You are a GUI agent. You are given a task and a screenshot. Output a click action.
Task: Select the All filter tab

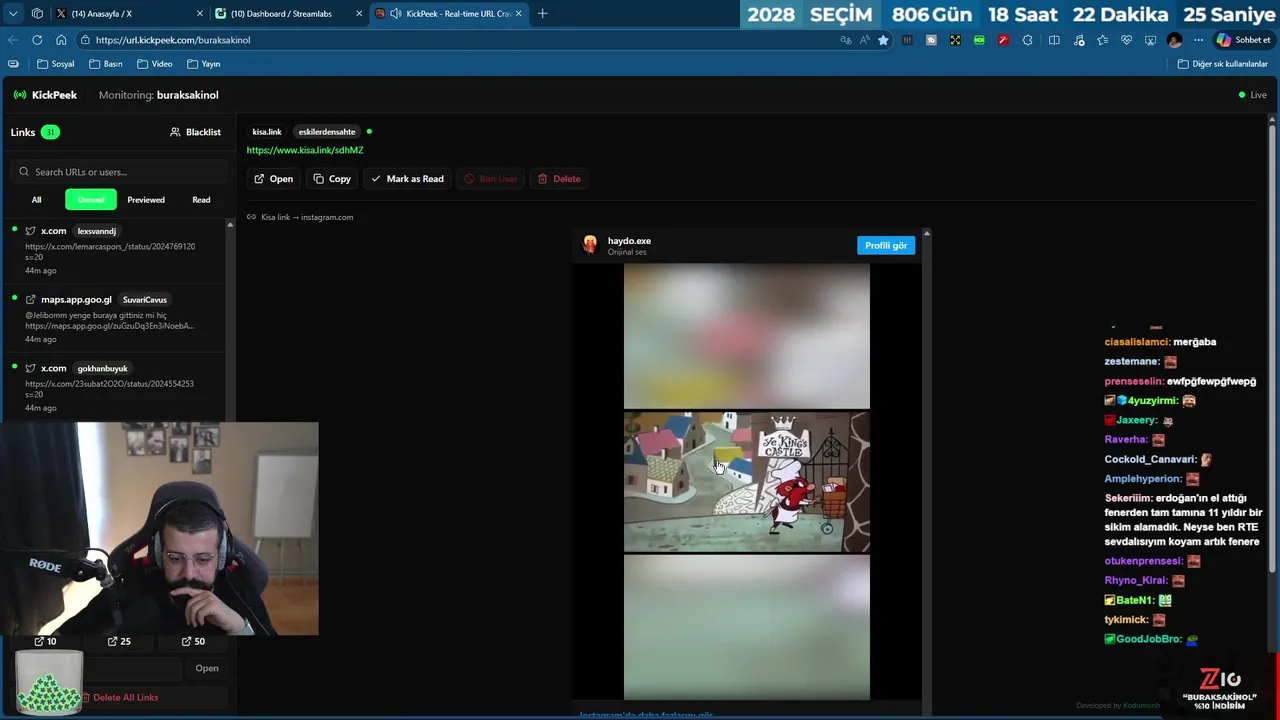click(36, 200)
